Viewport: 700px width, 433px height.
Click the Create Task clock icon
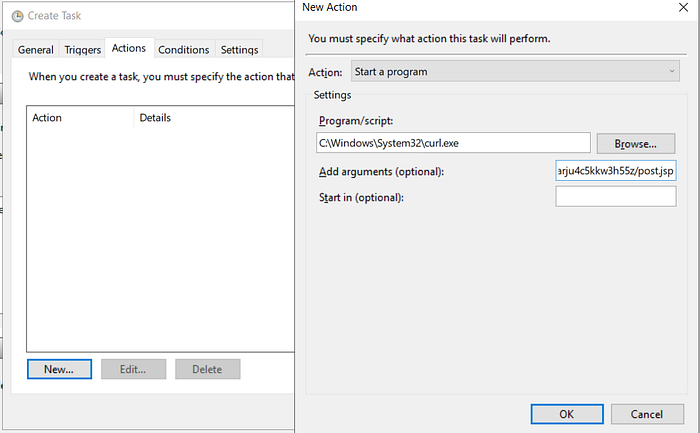[17, 16]
